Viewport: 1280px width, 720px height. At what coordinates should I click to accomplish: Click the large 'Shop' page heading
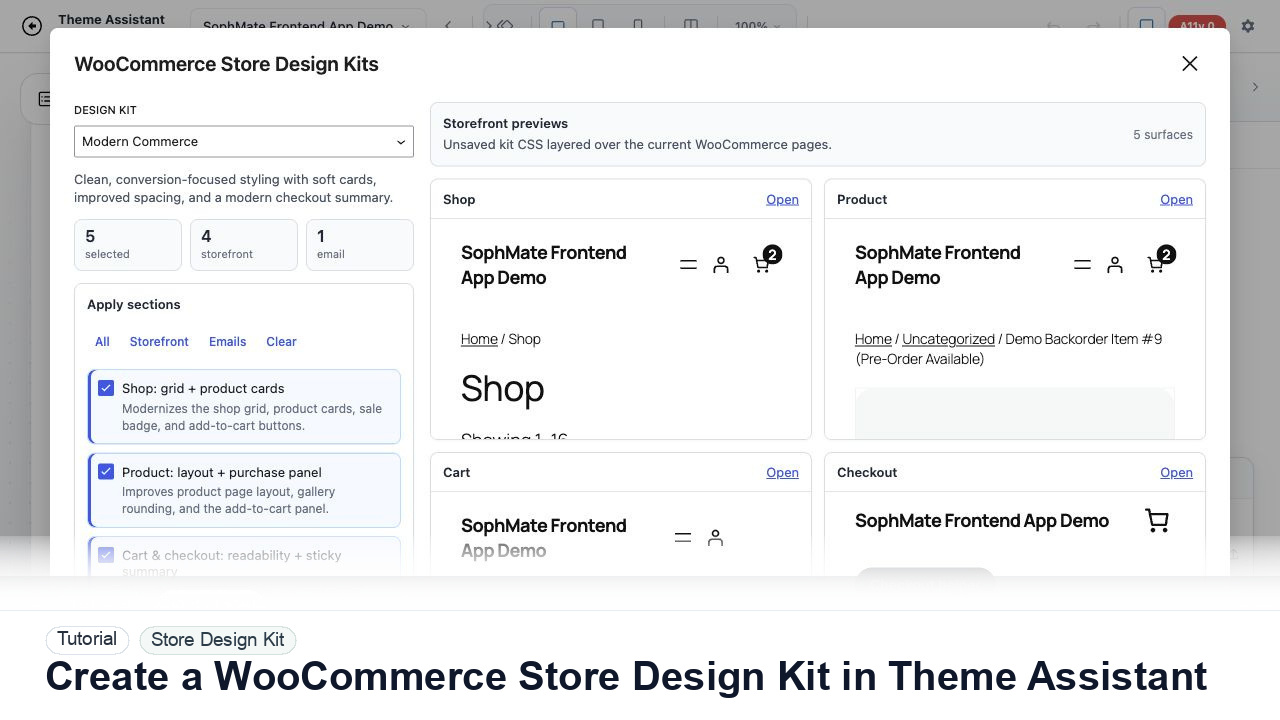click(502, 389)
